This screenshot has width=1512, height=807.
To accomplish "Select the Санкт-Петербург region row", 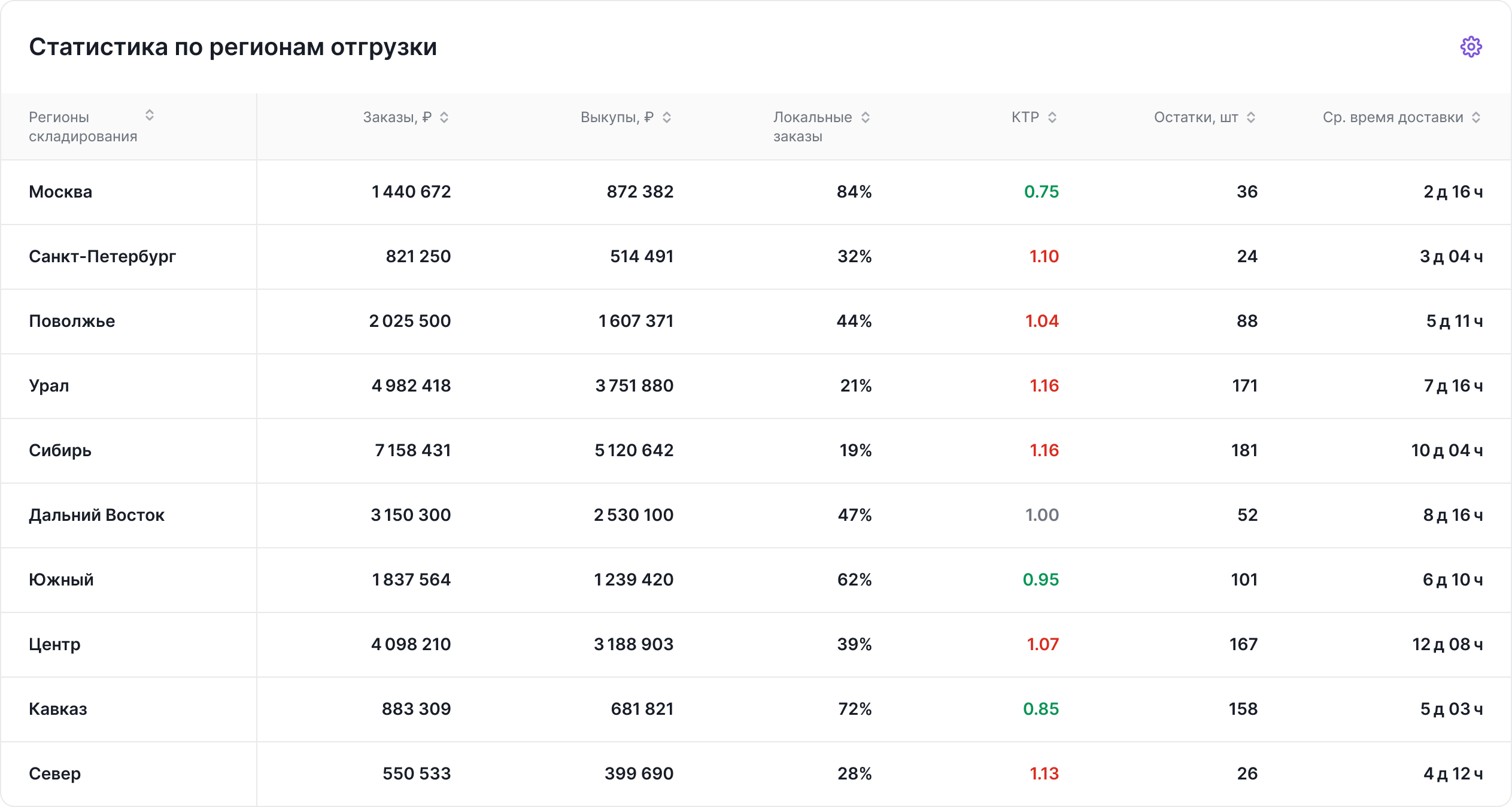I will (x=756, y=257).
